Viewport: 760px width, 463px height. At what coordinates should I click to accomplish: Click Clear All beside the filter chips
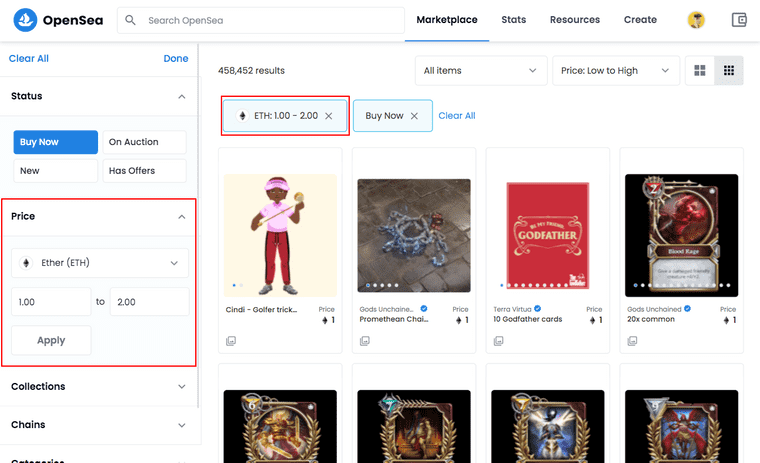pos(457,116)
